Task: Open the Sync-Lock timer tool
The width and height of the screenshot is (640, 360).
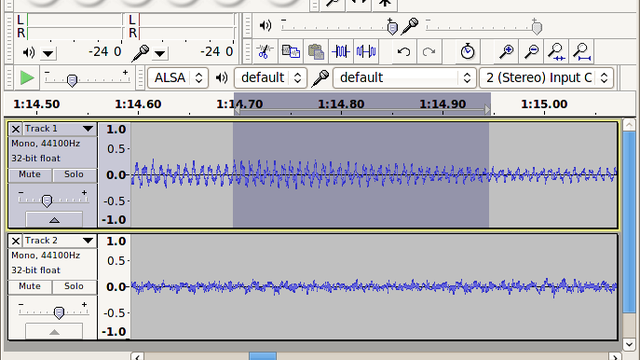Action: click(x=467, y=52)
